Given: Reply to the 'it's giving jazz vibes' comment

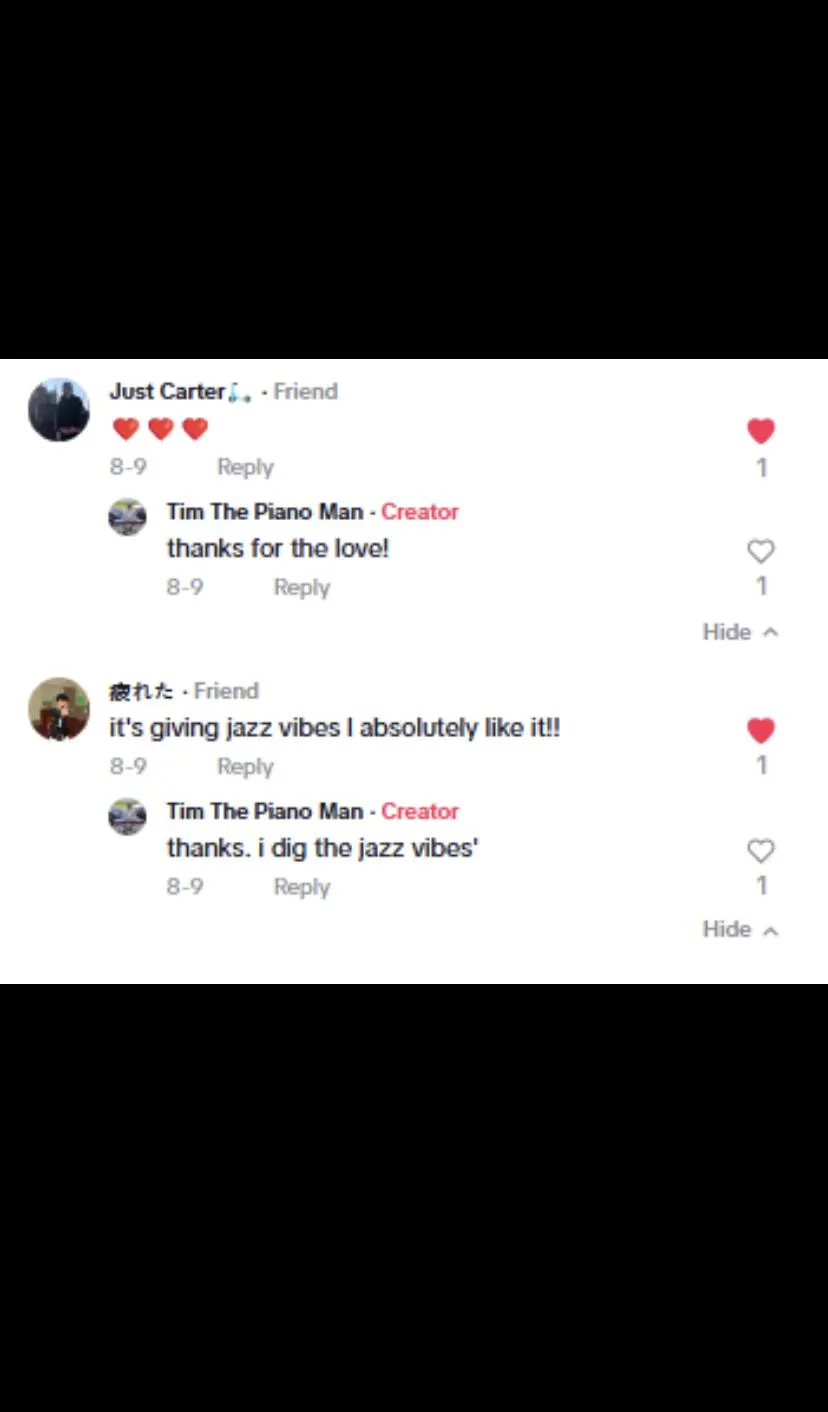Looking at the screenshot, I should pos(245,767).
